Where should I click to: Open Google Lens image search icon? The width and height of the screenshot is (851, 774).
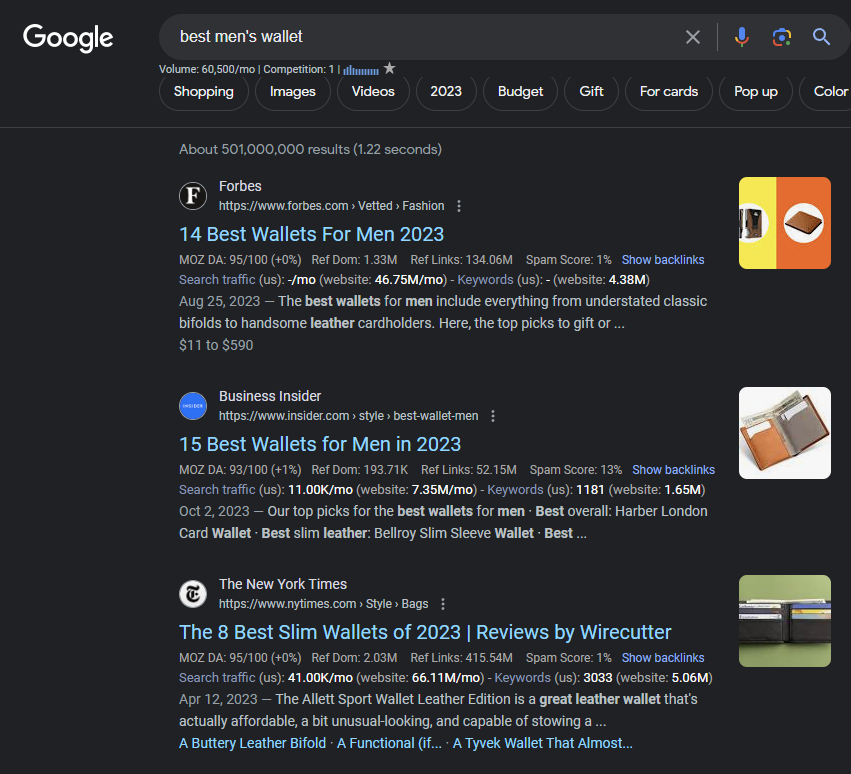782,37
